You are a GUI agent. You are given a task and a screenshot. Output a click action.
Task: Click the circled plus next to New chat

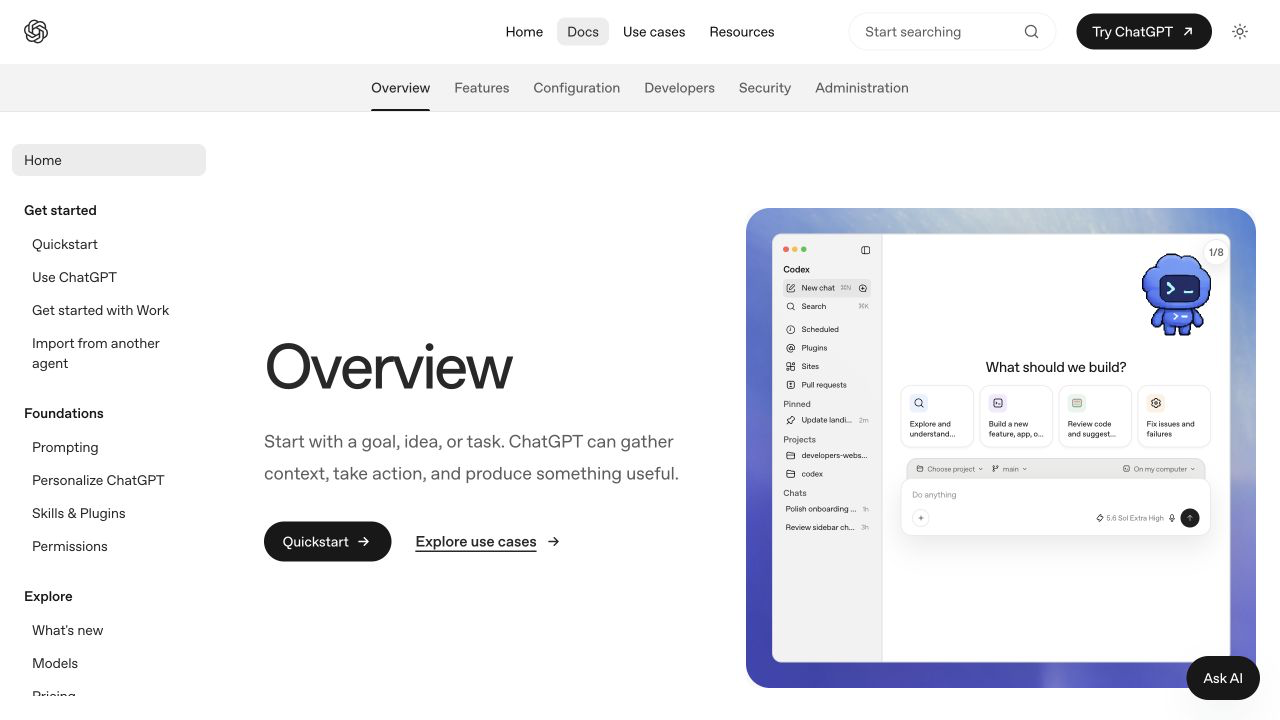pyautogui.click(x=863, y=288)
